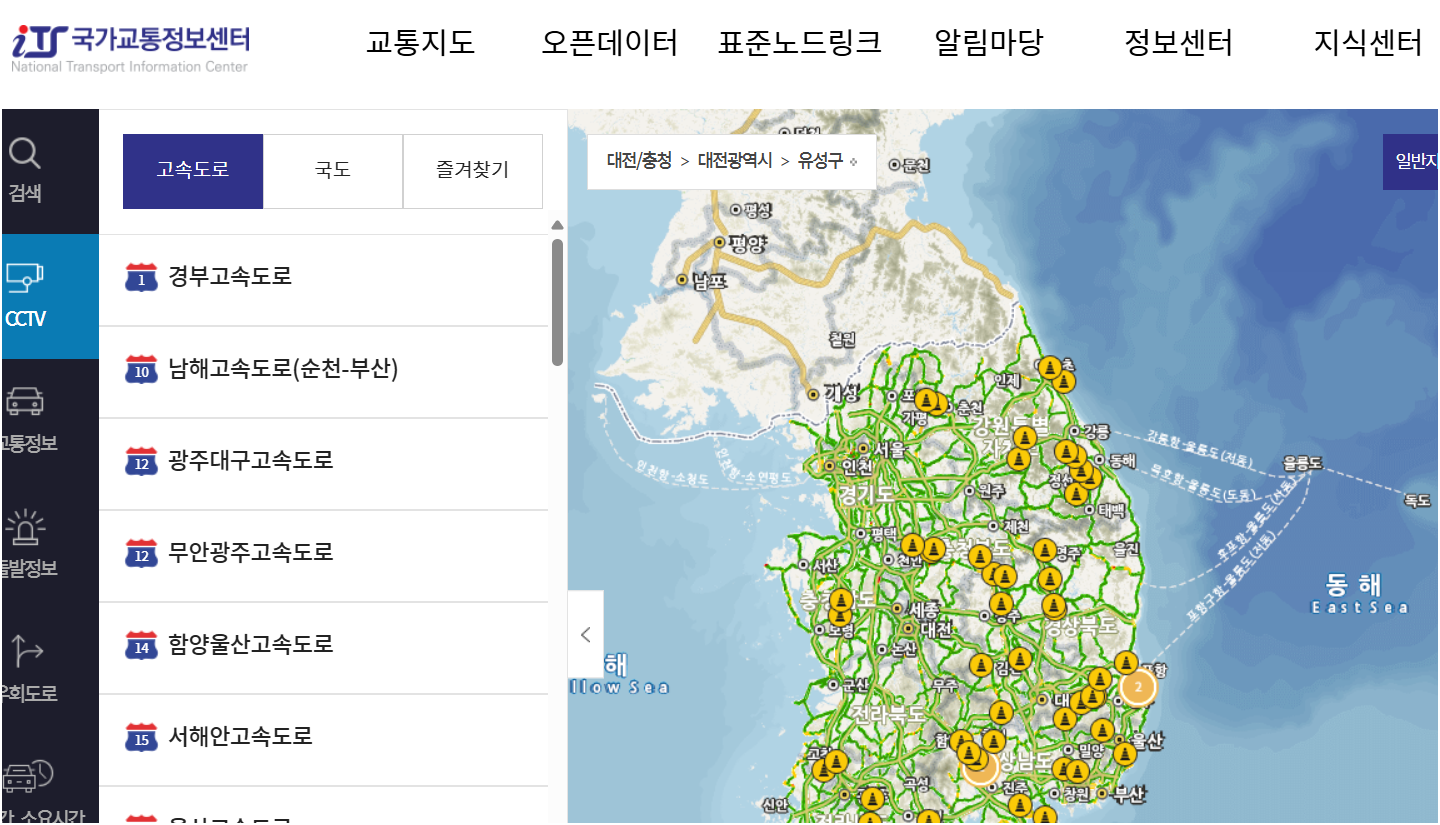Click the cone marker above the 상주 label
This screenshot has height=825, width=1440.
[x=1001, y=603]
